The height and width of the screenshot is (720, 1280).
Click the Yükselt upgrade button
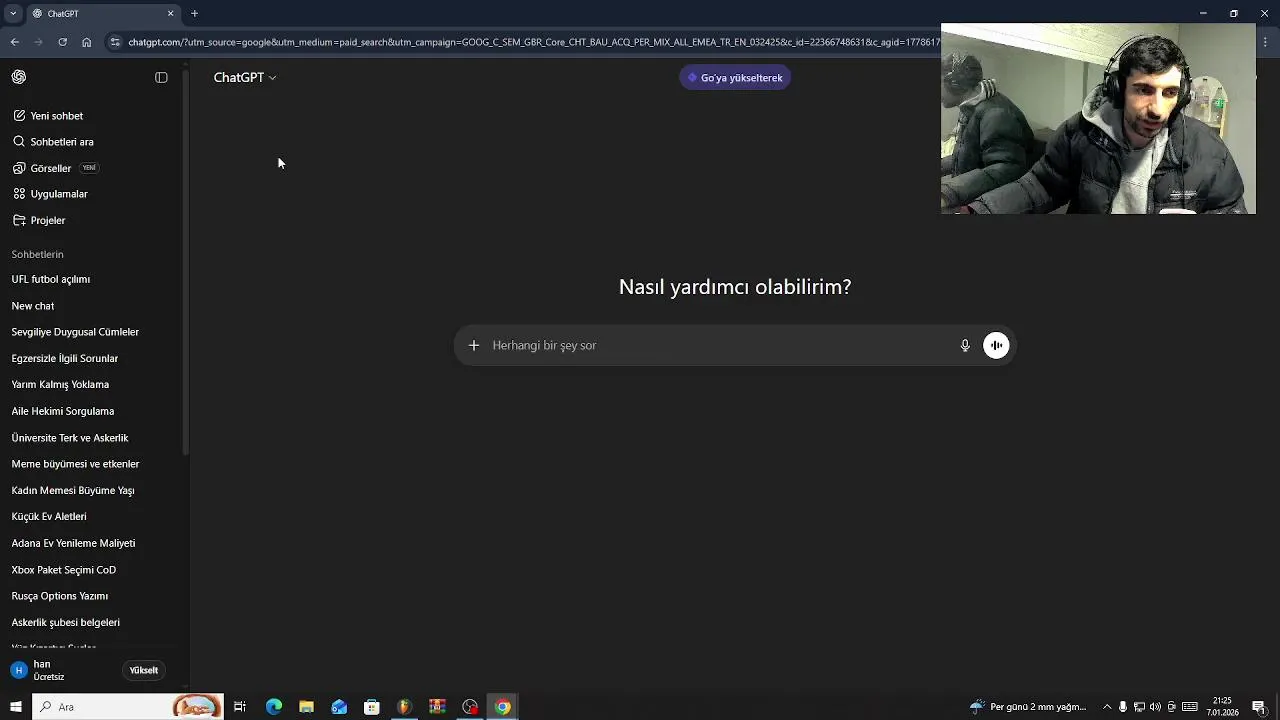pyautogui.click(x=143, y=670)
